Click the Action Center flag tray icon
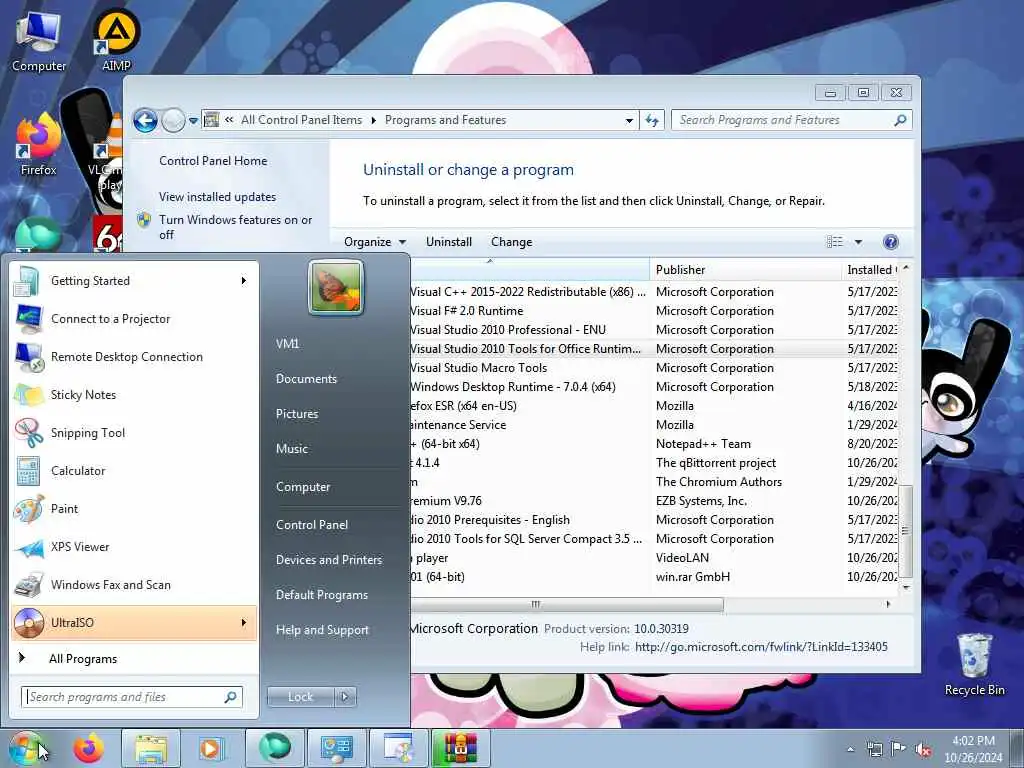The width and height of the screenshot is (1024, 768). click(899, 749)
